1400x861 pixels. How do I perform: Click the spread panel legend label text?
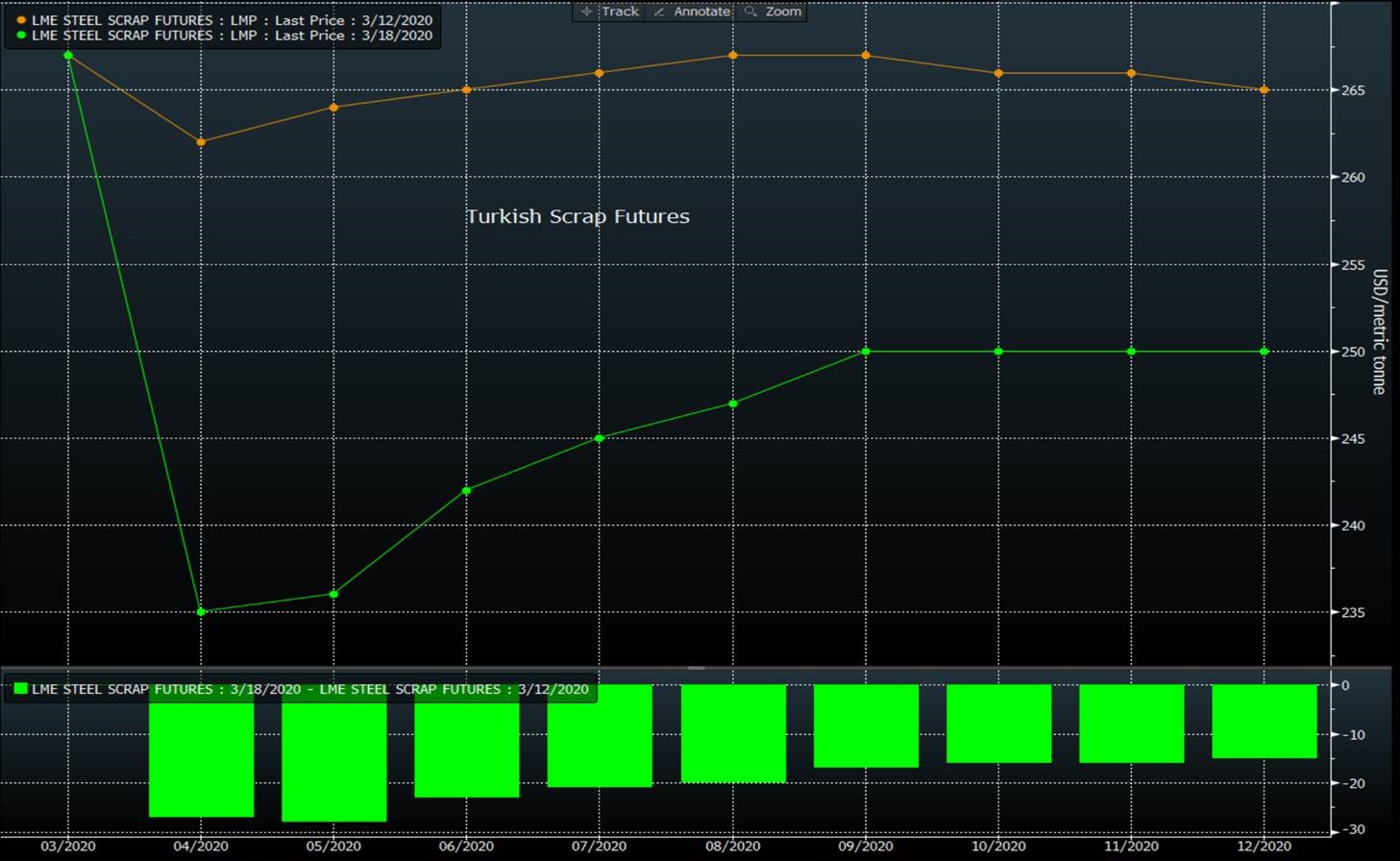(x=309, y=689)
